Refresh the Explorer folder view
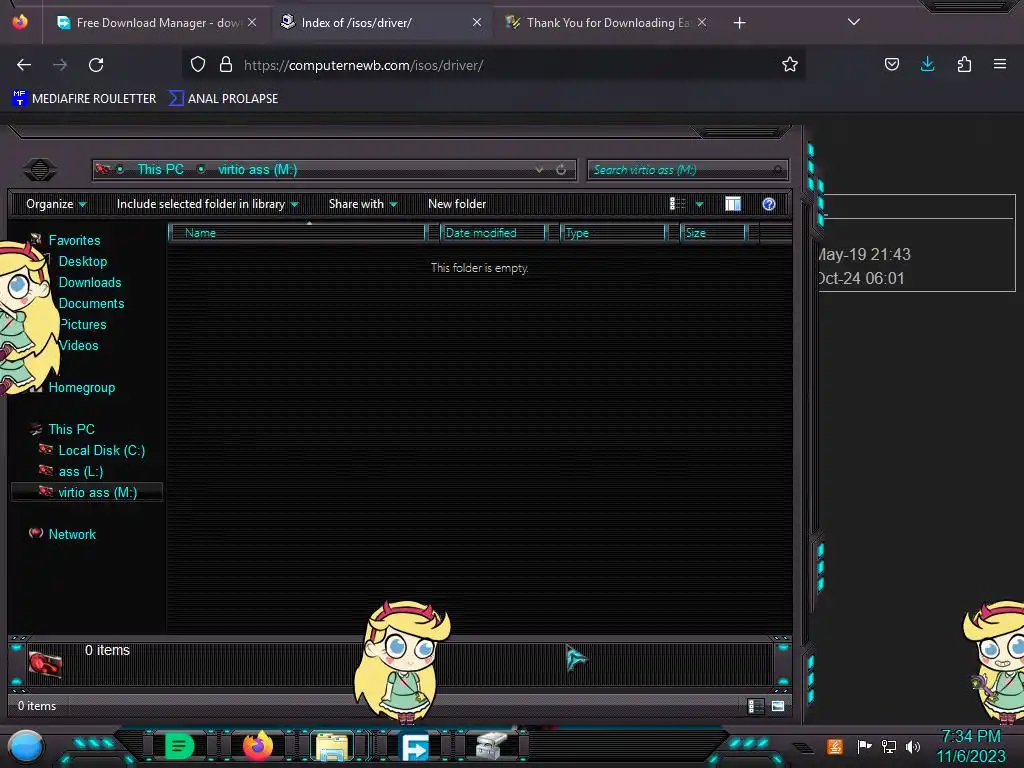The width and height of the screenshot is (1024, 768). click(x=561, y=170)
